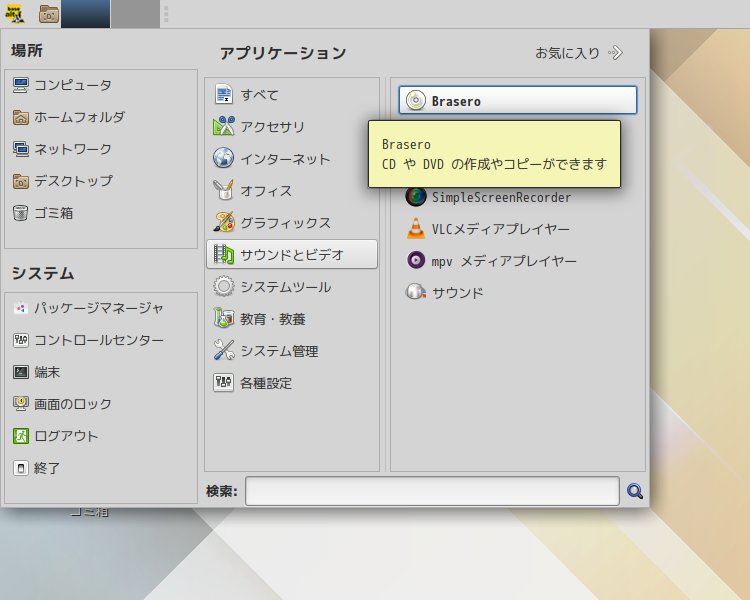Viewport: 750px width, 600px height.
Task: Click 画面のロック icon
Action: [x=21, y=404]
